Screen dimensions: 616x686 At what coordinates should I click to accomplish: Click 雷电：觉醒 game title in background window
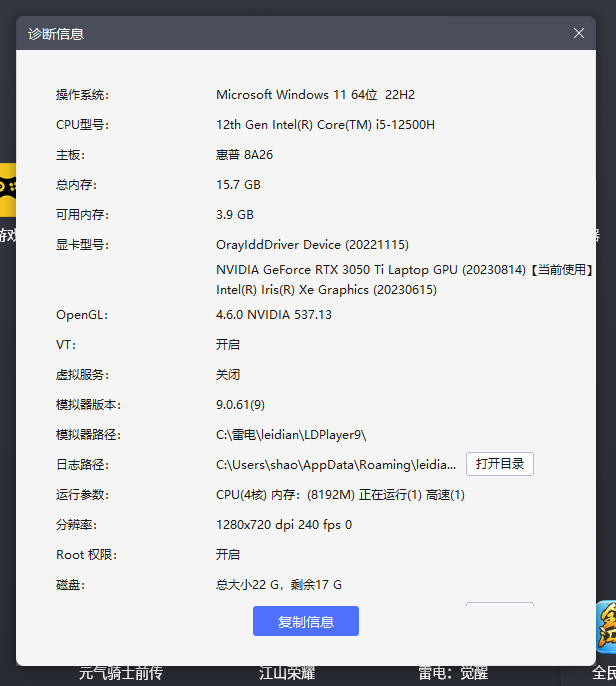[x=453, y=674]
